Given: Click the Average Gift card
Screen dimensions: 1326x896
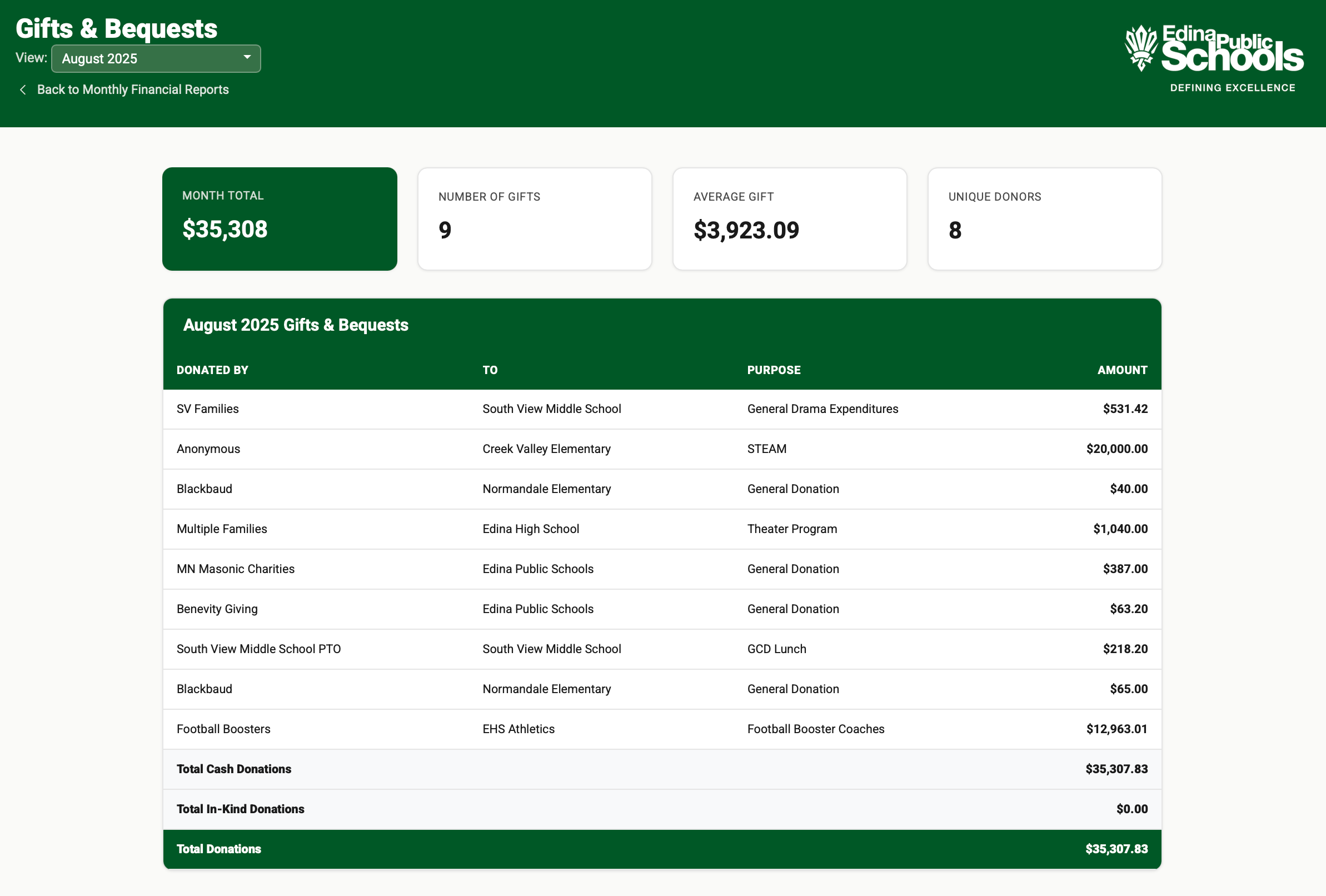Looking at the screenshot, I should point(790,219).
